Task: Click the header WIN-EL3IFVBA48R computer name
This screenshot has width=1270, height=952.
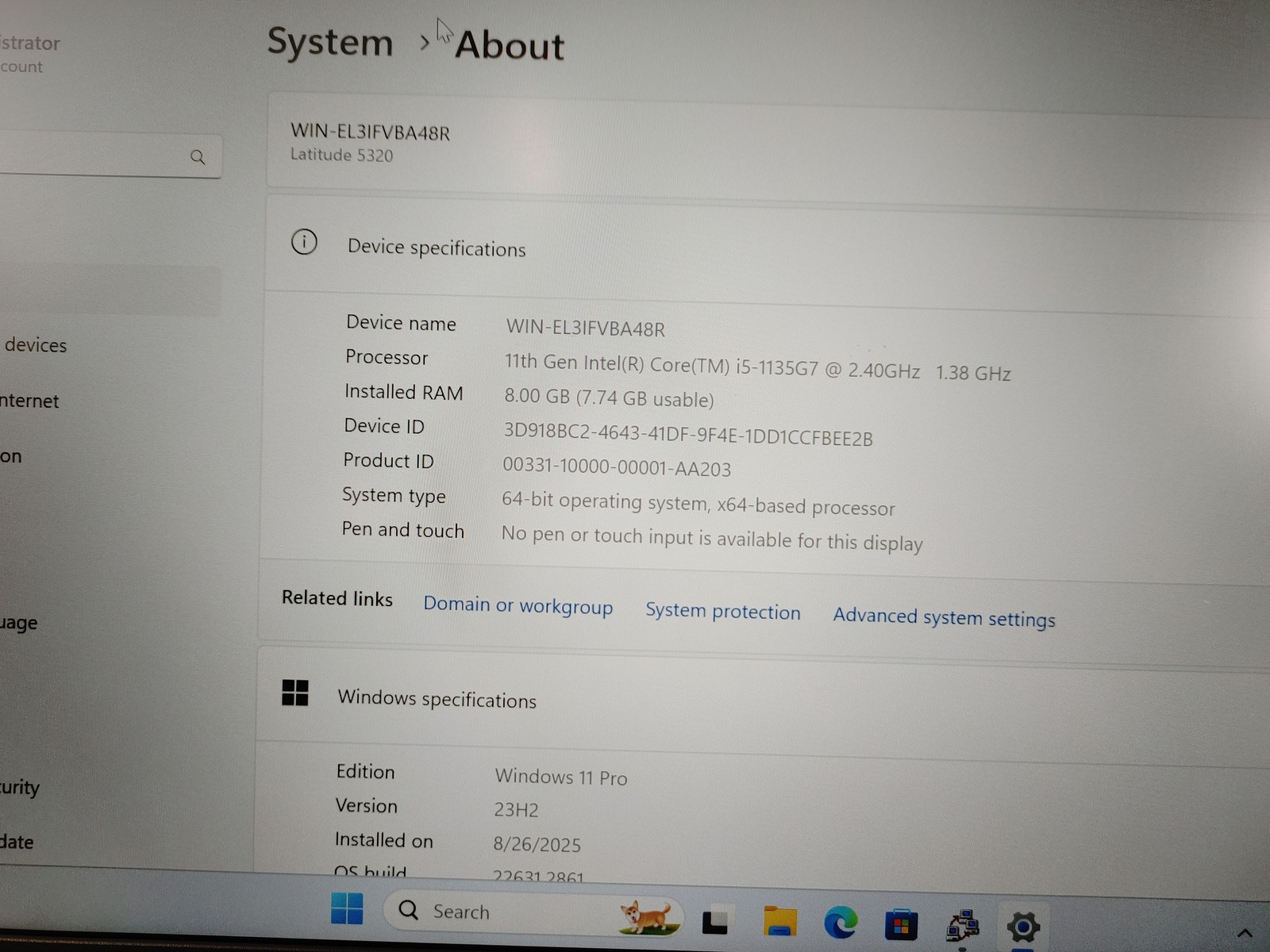Action: (370, 132)
